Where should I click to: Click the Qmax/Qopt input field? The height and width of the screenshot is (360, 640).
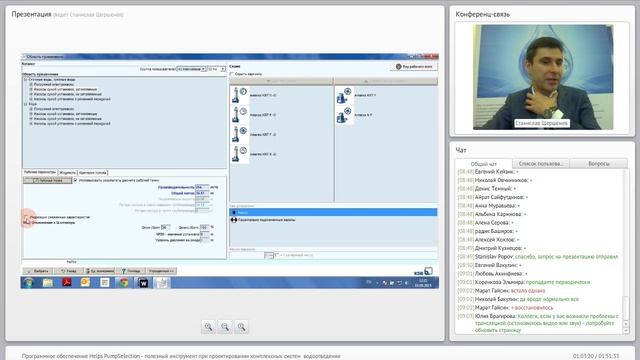click(x=204, y=227)
